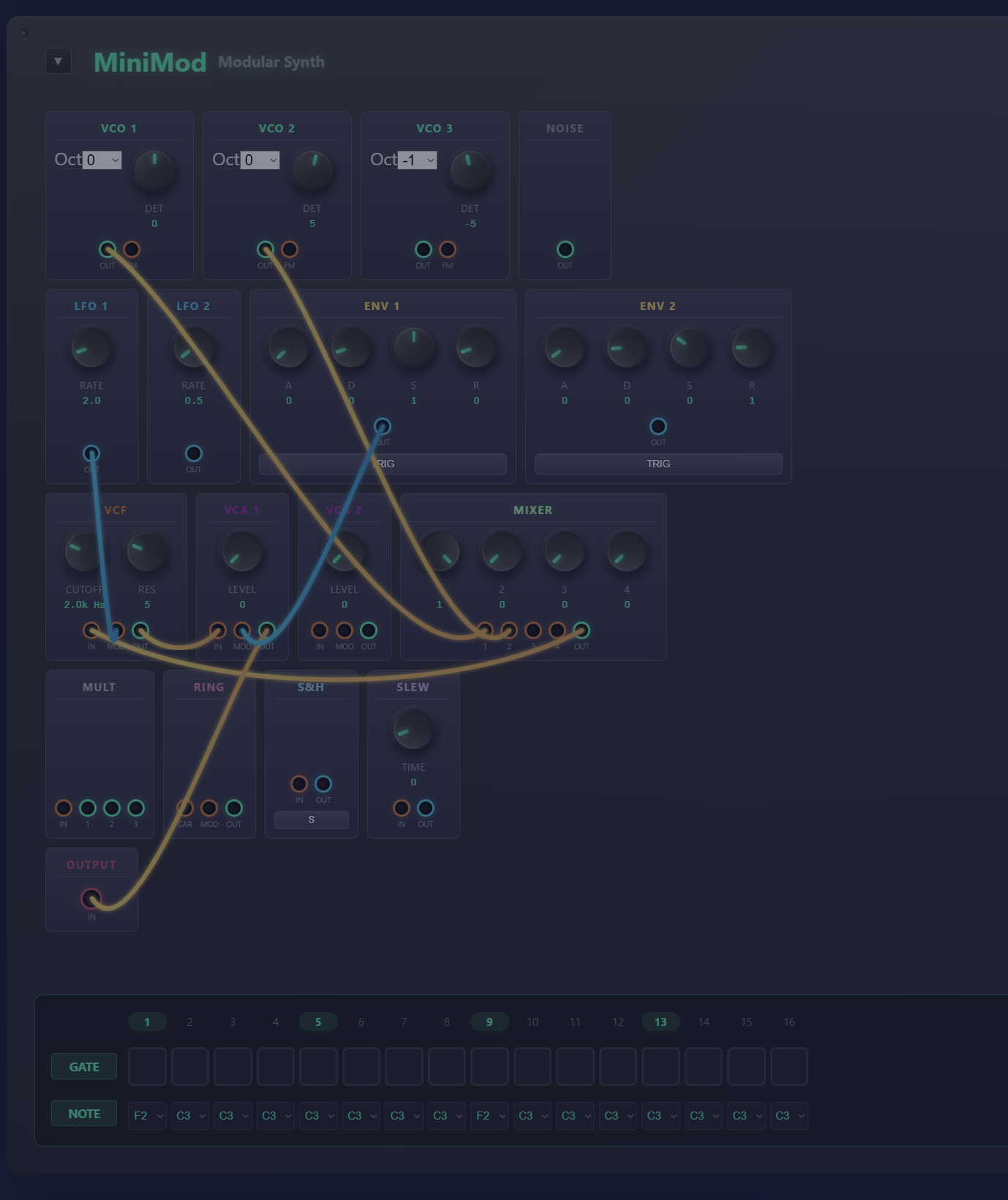Click the MULT IN jack
The image size is (1008, 1200).
click(x=64, y=808)
